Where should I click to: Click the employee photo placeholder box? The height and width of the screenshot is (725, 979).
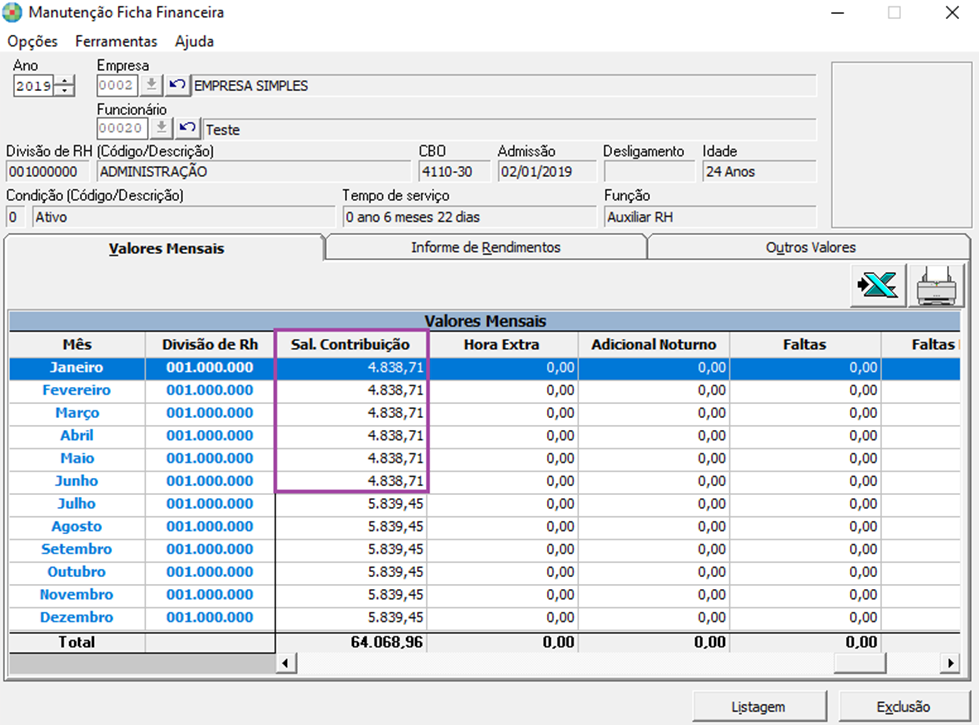[x=902, y=144]
